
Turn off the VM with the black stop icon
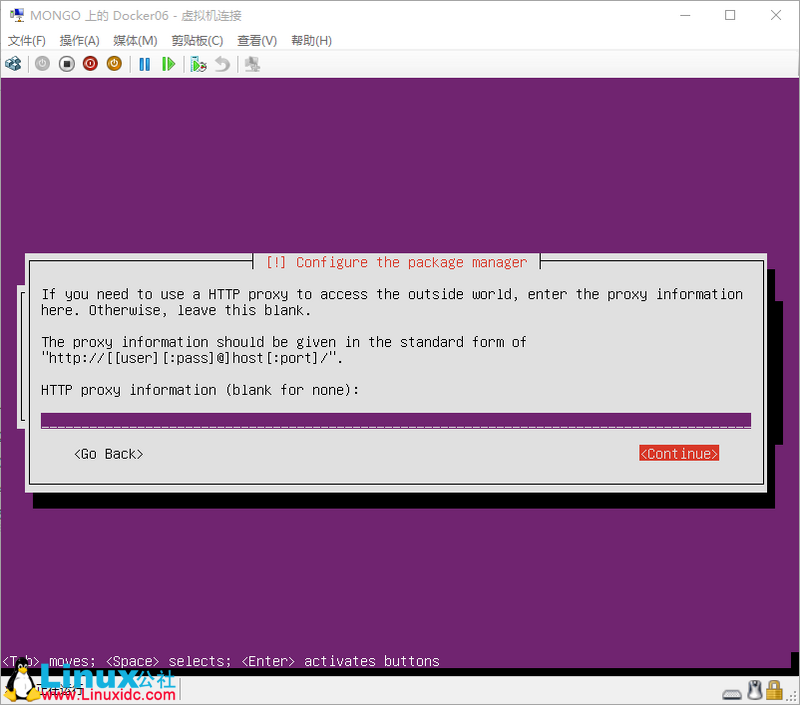[66, 62]
